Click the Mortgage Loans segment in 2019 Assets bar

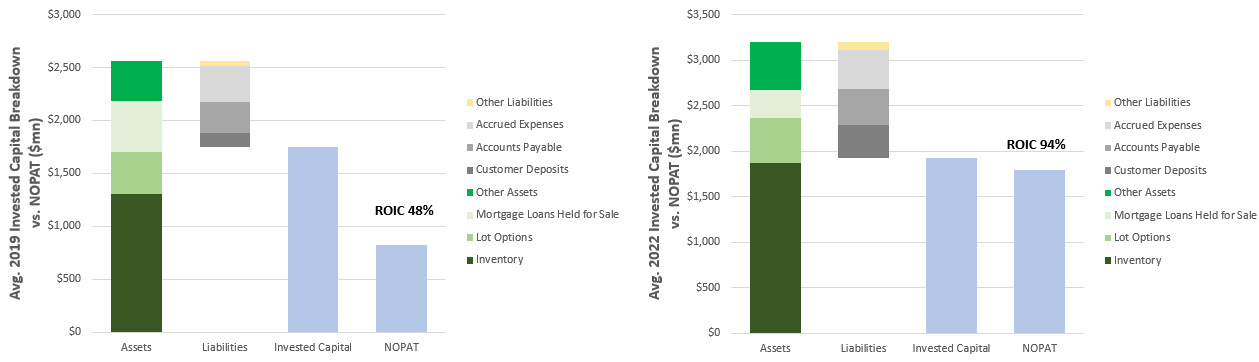point(136,127)
